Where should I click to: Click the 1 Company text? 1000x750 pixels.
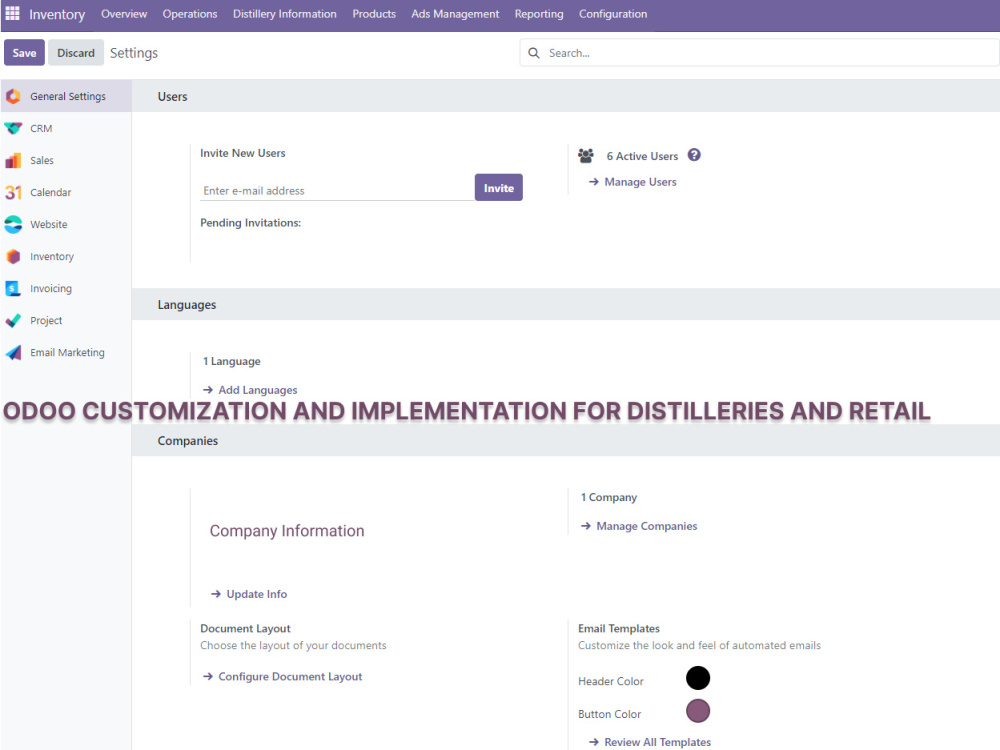608,497
